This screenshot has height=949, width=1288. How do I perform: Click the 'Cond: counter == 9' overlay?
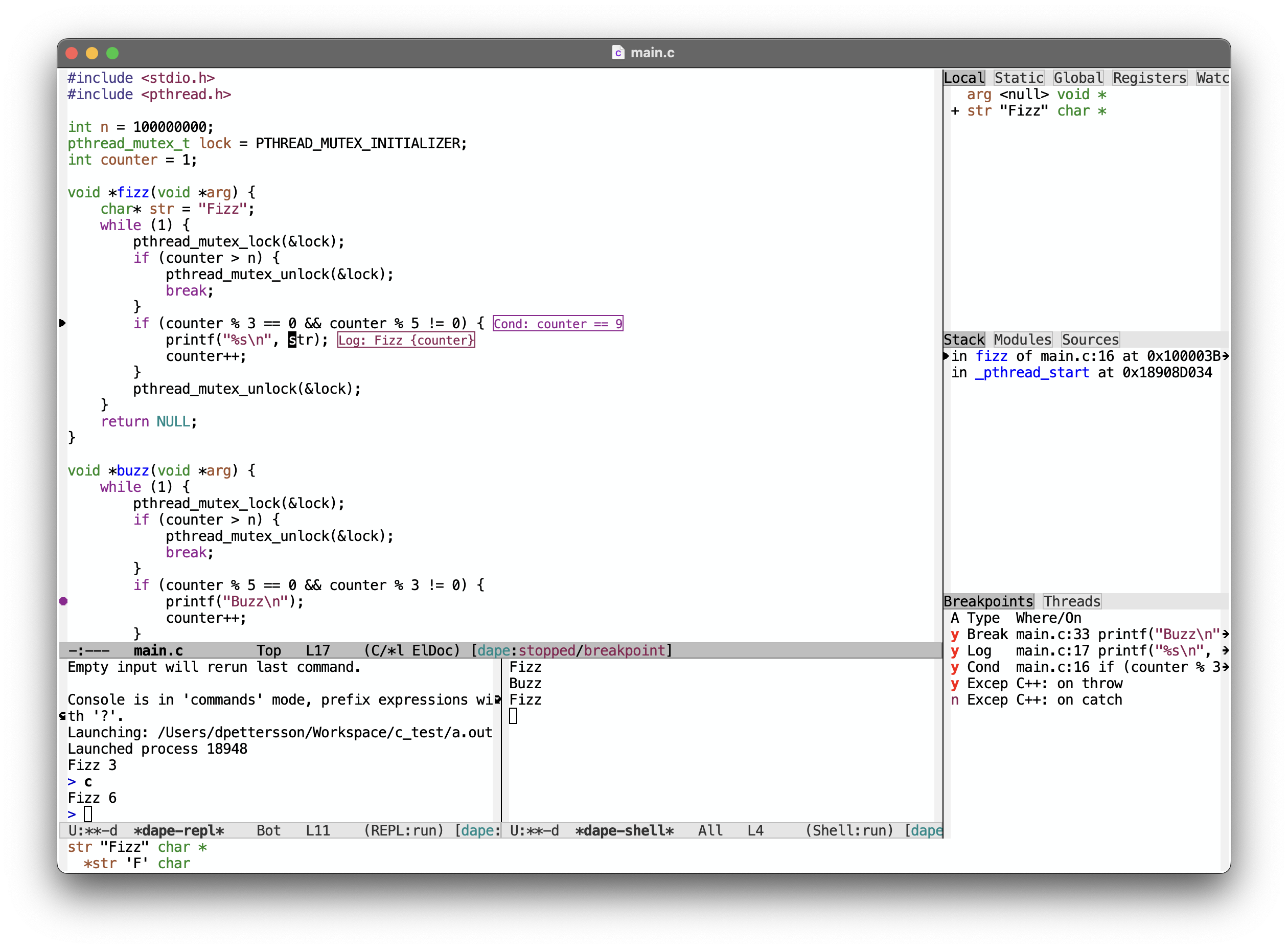[x=557, y=324]
